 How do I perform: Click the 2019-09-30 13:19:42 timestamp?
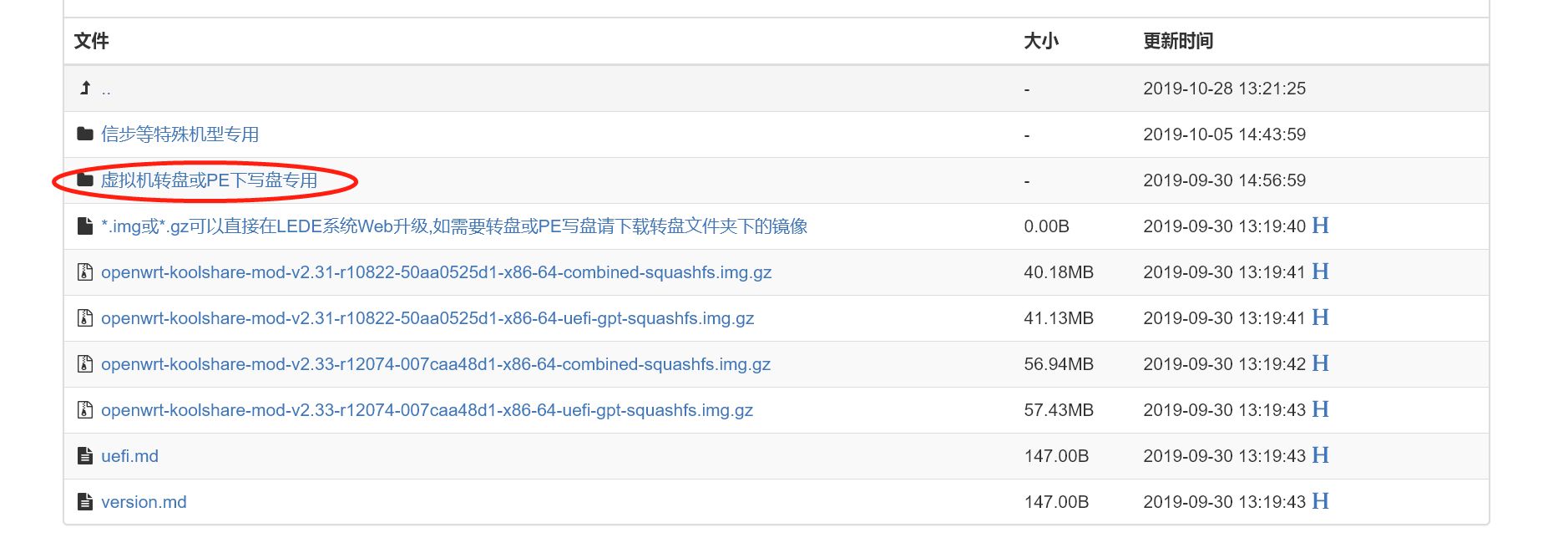tap(1224, 364)
